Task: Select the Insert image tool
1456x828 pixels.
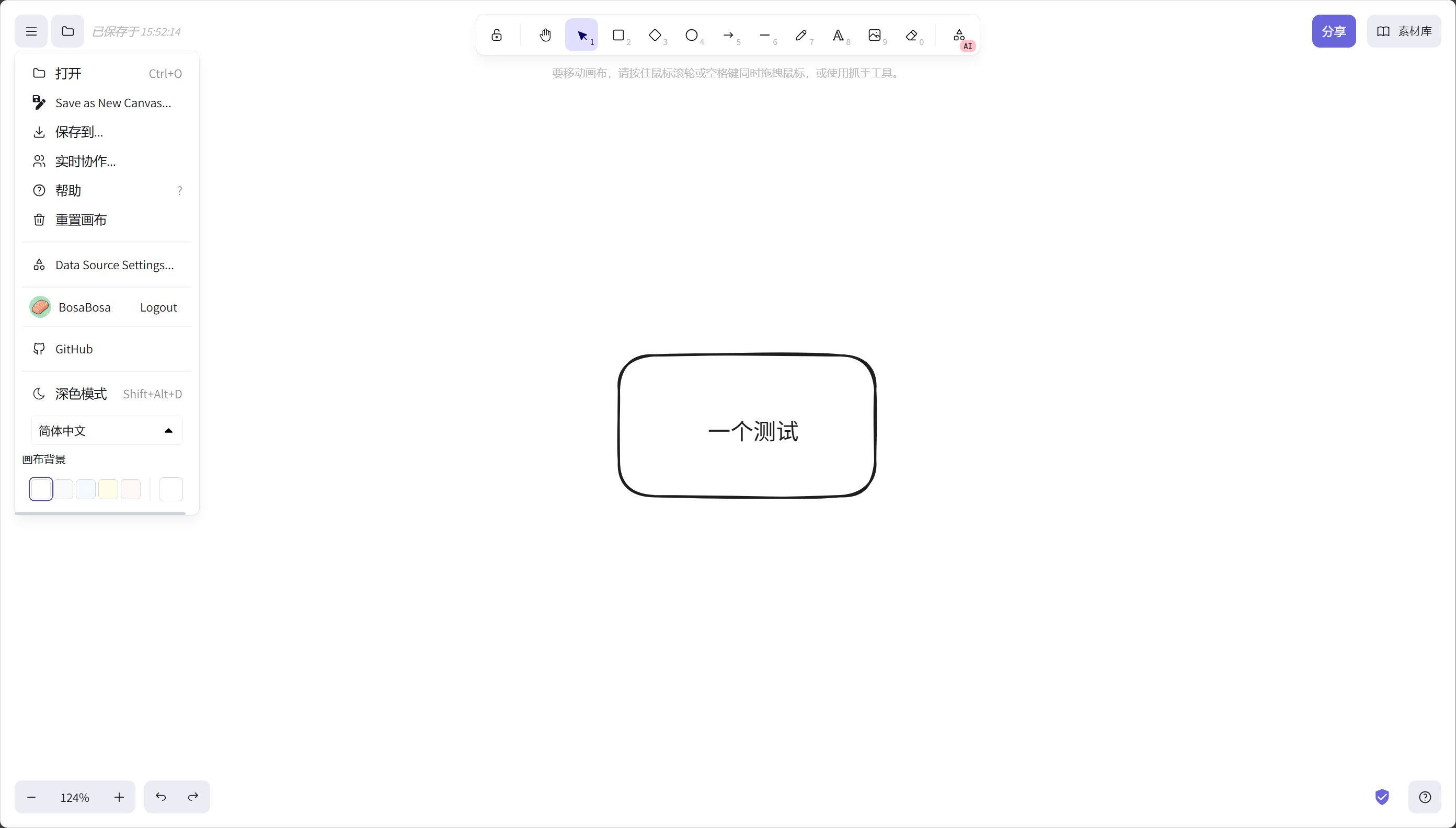Action: (874, 35)
